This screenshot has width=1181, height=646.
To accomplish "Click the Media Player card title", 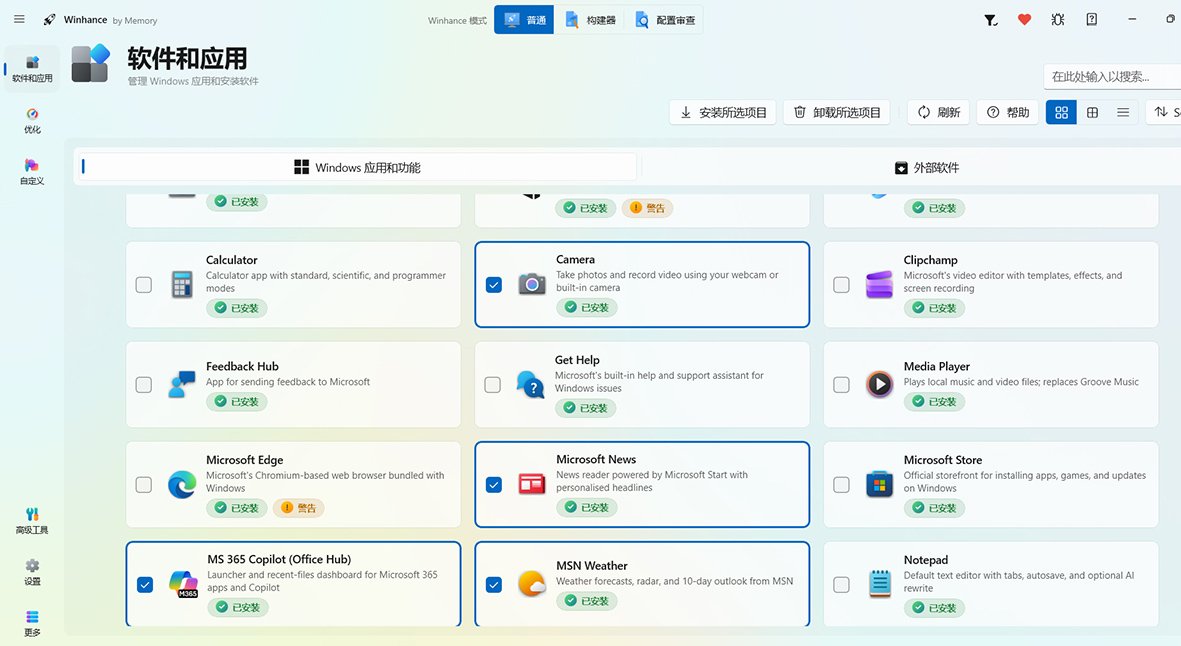I will pos(936,366).
